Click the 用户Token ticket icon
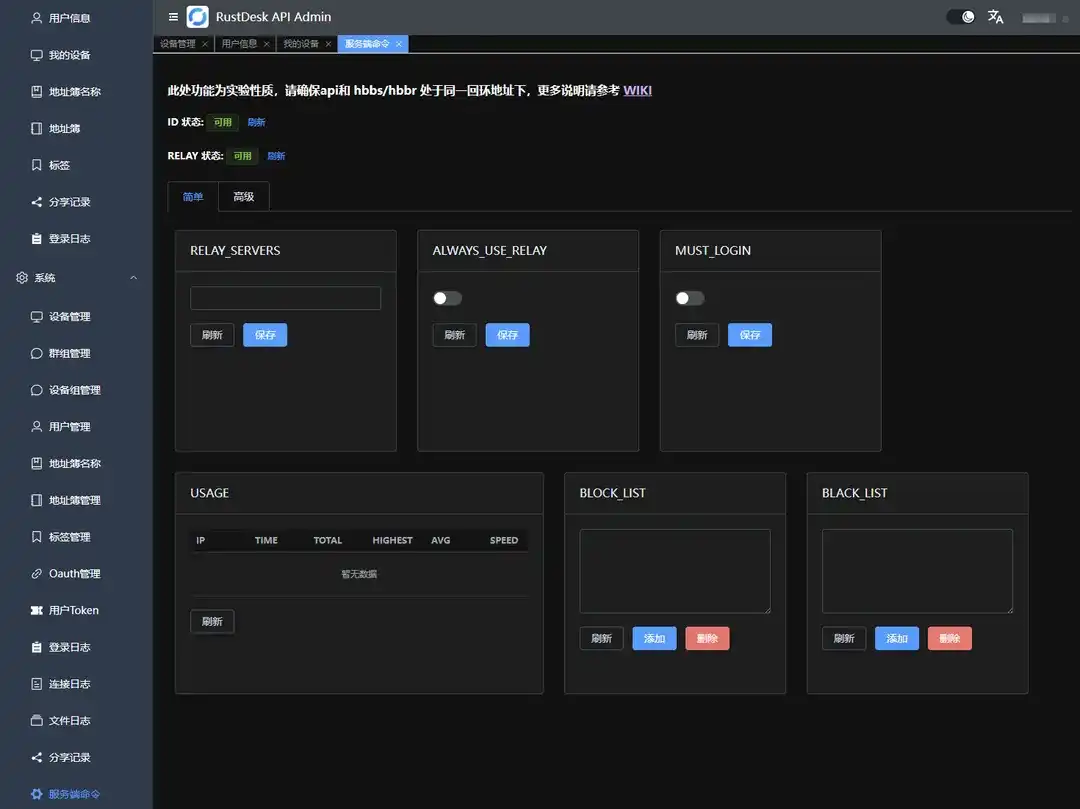Viewport: 1080px width, 809px height. (x=37, y=611)
